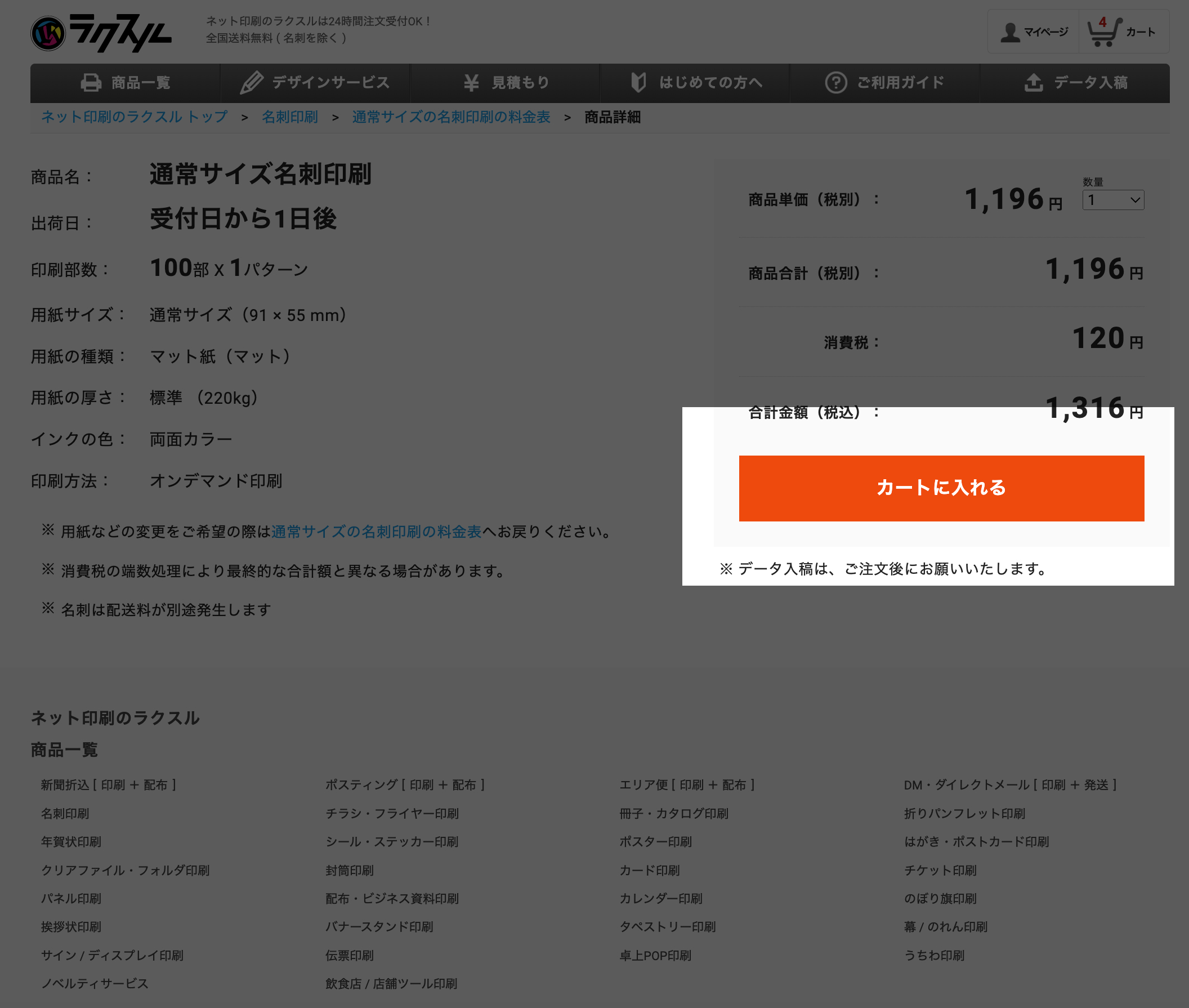Open the 通常サイズの名刺印刷の料金表 breadcrumb link
Image resolution: width=1189 pixels, height=1008 pixels.
point(451,117)
